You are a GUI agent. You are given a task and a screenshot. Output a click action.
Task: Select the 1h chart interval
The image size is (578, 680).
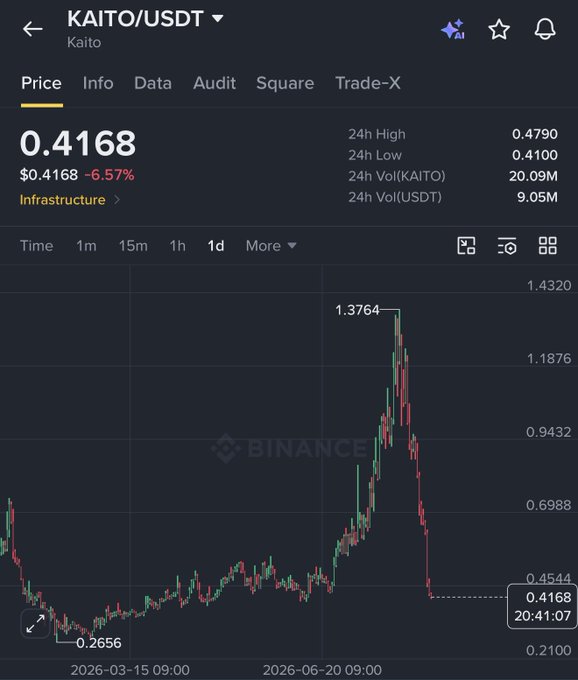177,246
